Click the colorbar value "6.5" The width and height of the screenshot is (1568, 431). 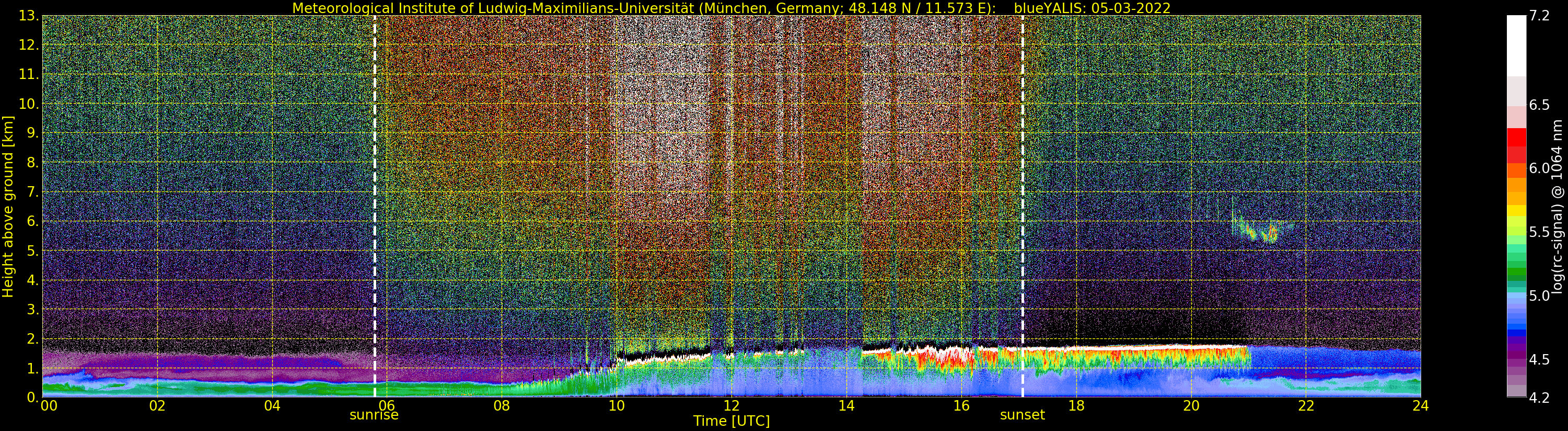(1539, 105)
